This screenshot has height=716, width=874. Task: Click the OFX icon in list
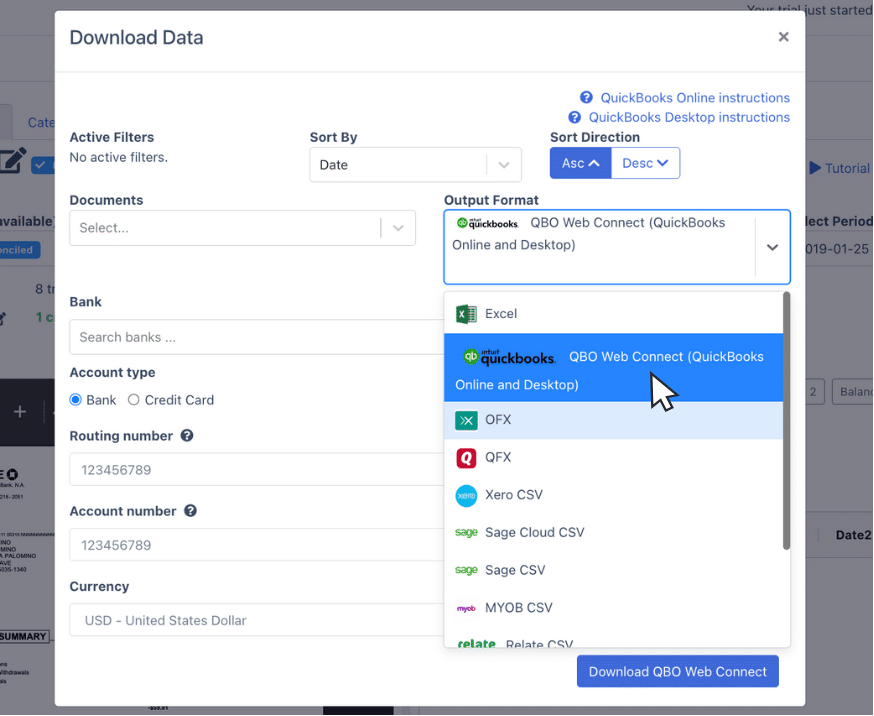pyautogui.click(x=466, y=420)
